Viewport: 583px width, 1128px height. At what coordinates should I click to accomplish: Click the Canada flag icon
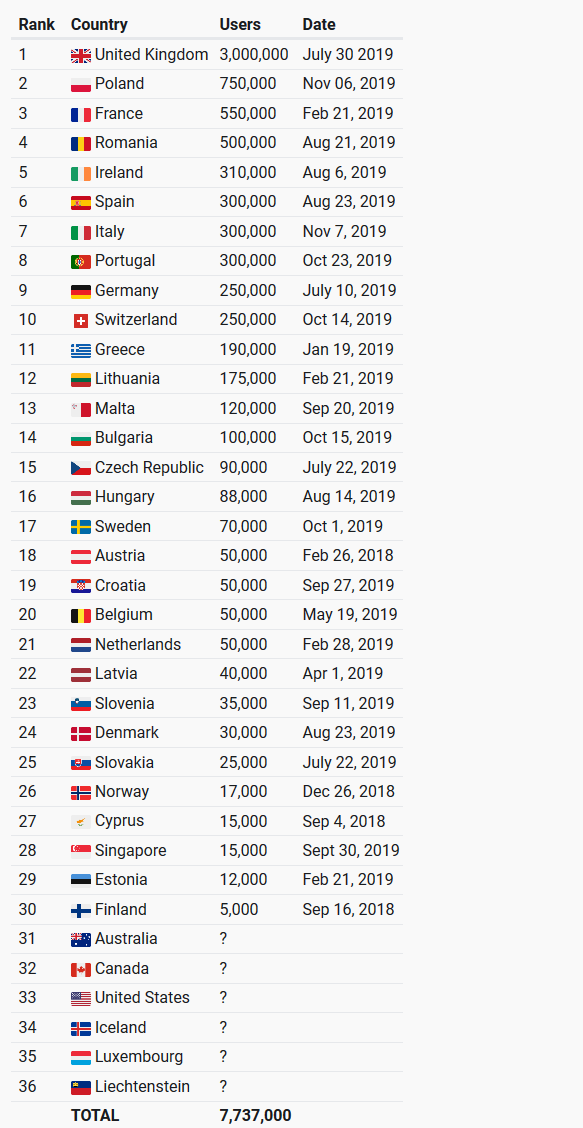[x=81, y=970]
